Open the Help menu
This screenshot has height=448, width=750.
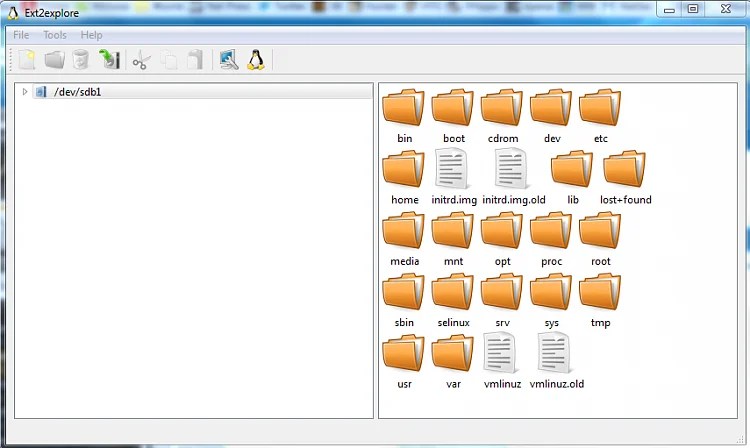[91, 35]
